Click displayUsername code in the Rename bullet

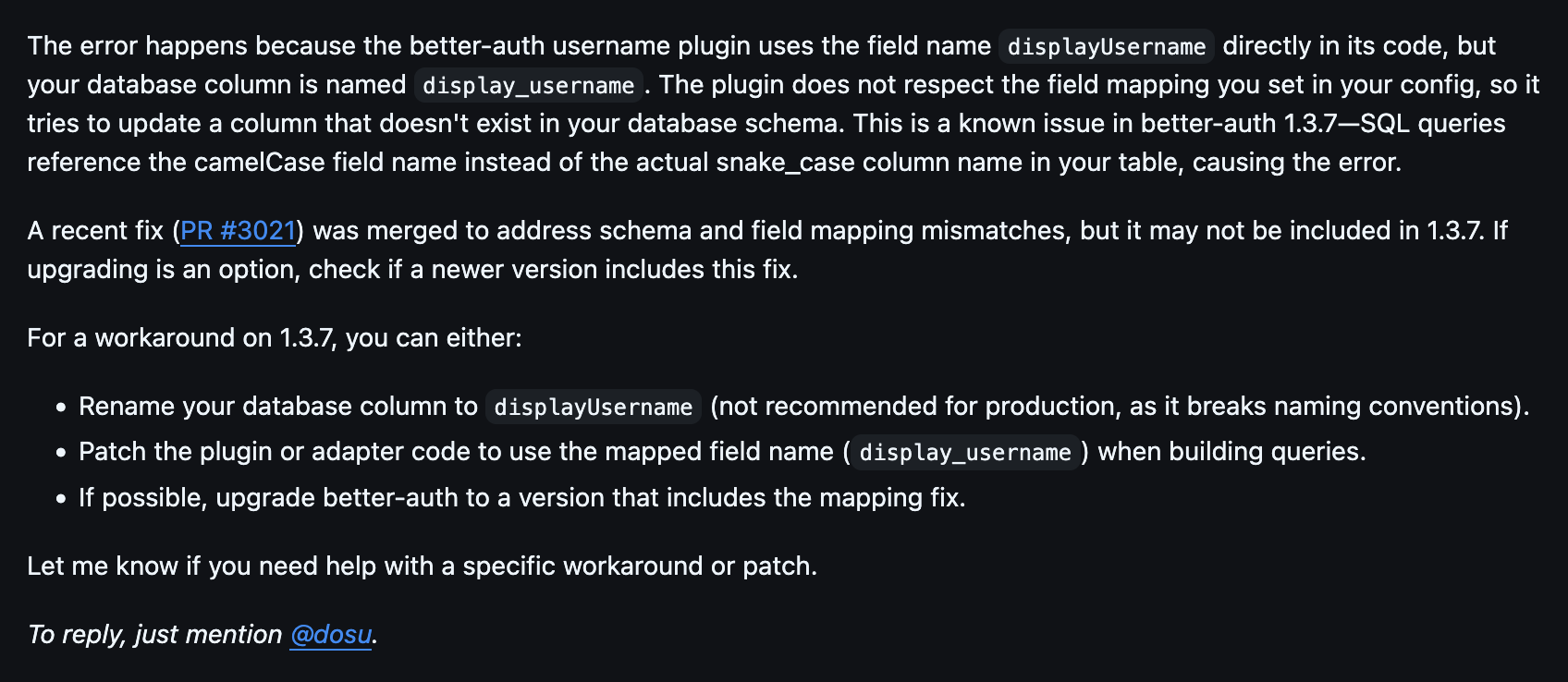593,408
